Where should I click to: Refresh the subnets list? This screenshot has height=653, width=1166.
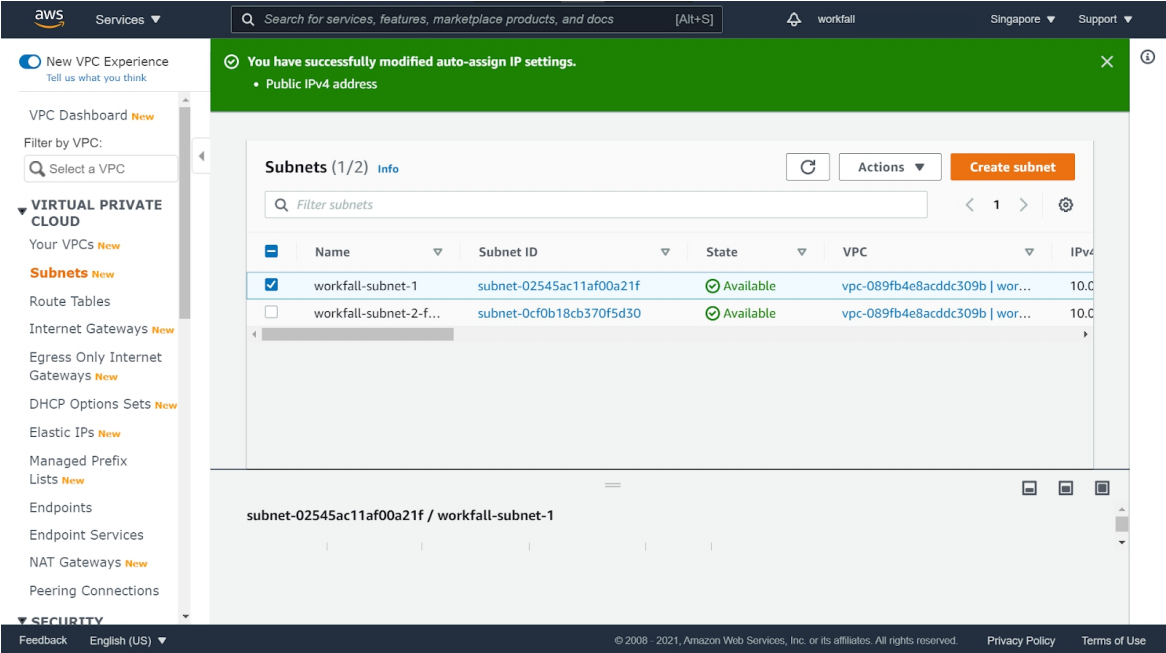point(808,167)
